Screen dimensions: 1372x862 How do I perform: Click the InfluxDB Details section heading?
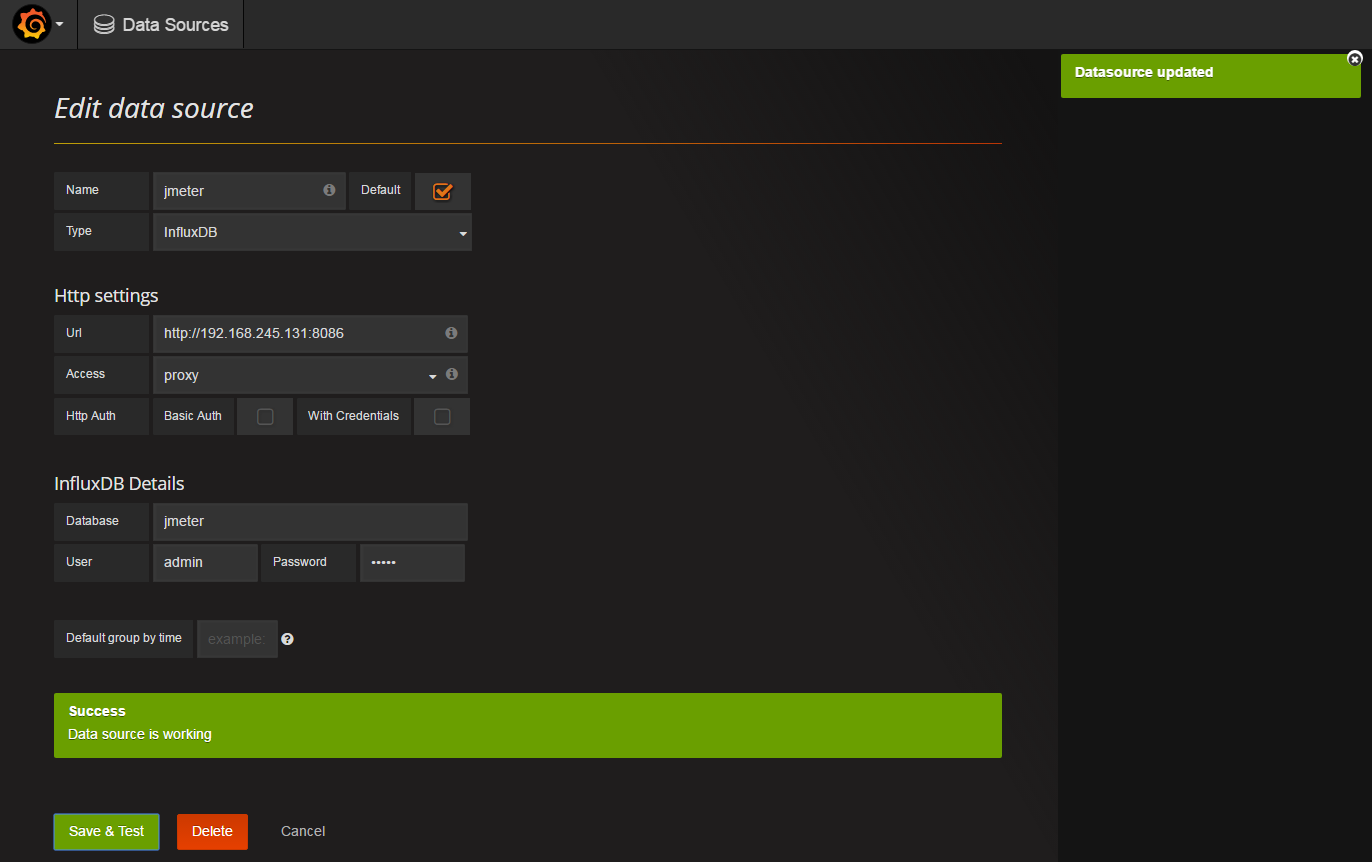tap(119, 484)
